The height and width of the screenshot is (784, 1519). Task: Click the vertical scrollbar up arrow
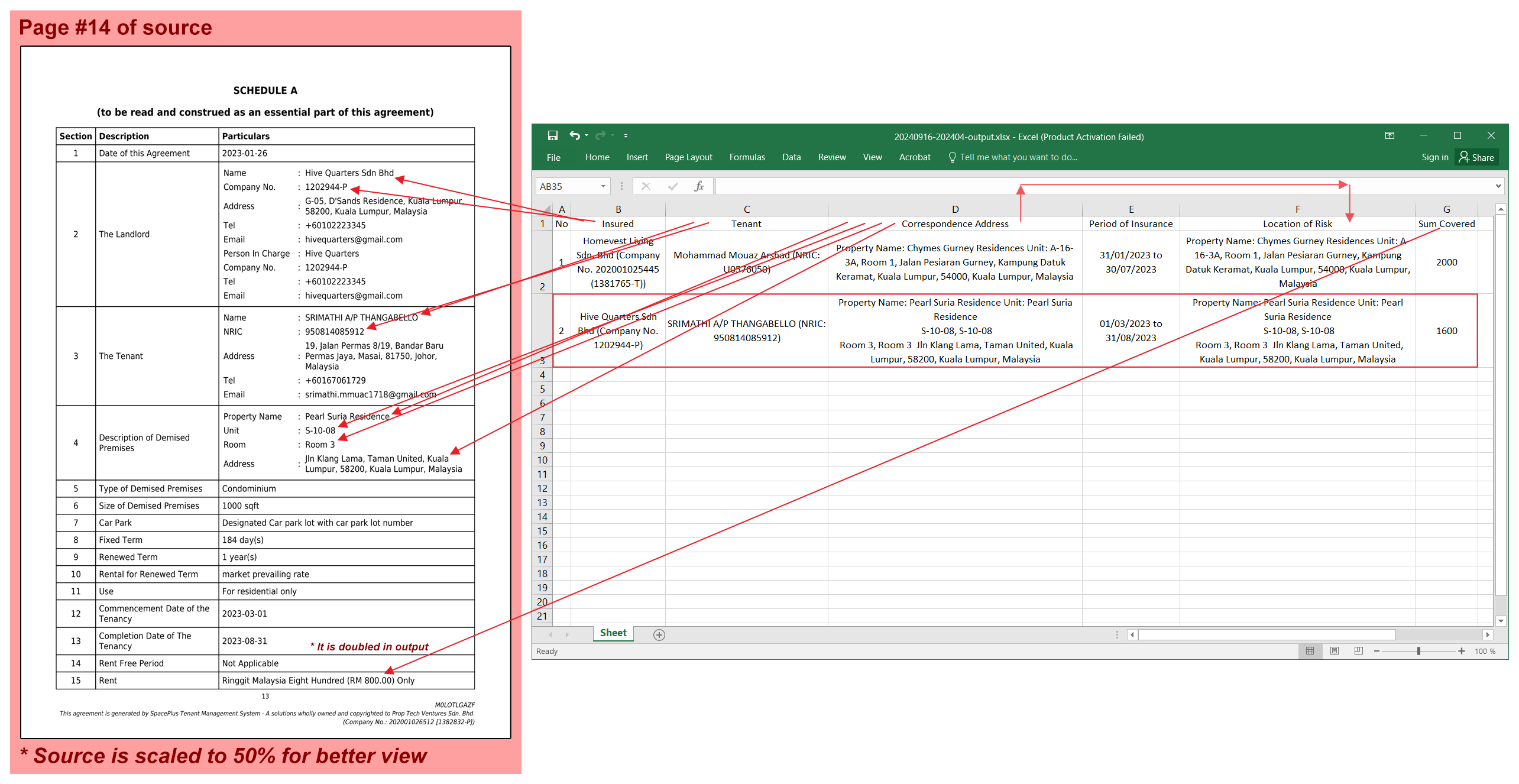click(x=1501, y=209)
